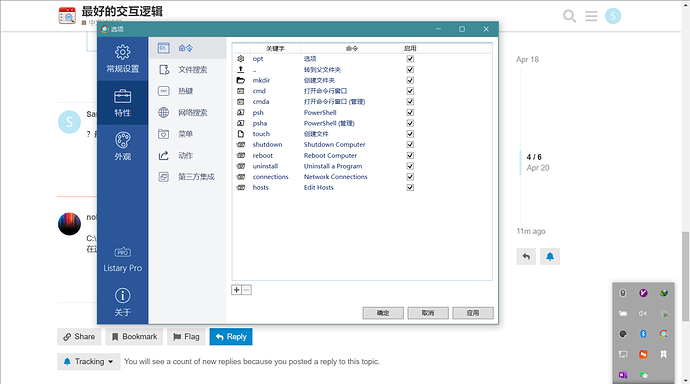Jump to 11m ago on timeline
Screen dimensions: 690x384
click(531, 231)
